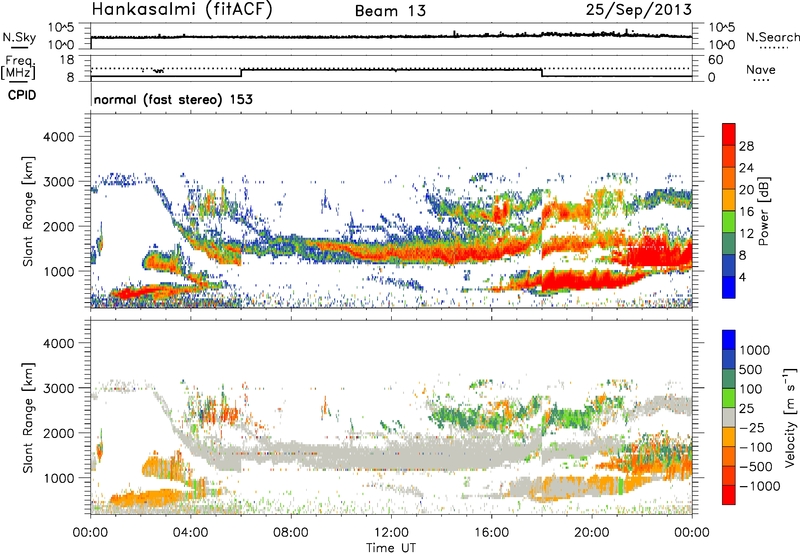
Task: Click the 3000 tick on the velocity panel axis
Action: (59, 388)
